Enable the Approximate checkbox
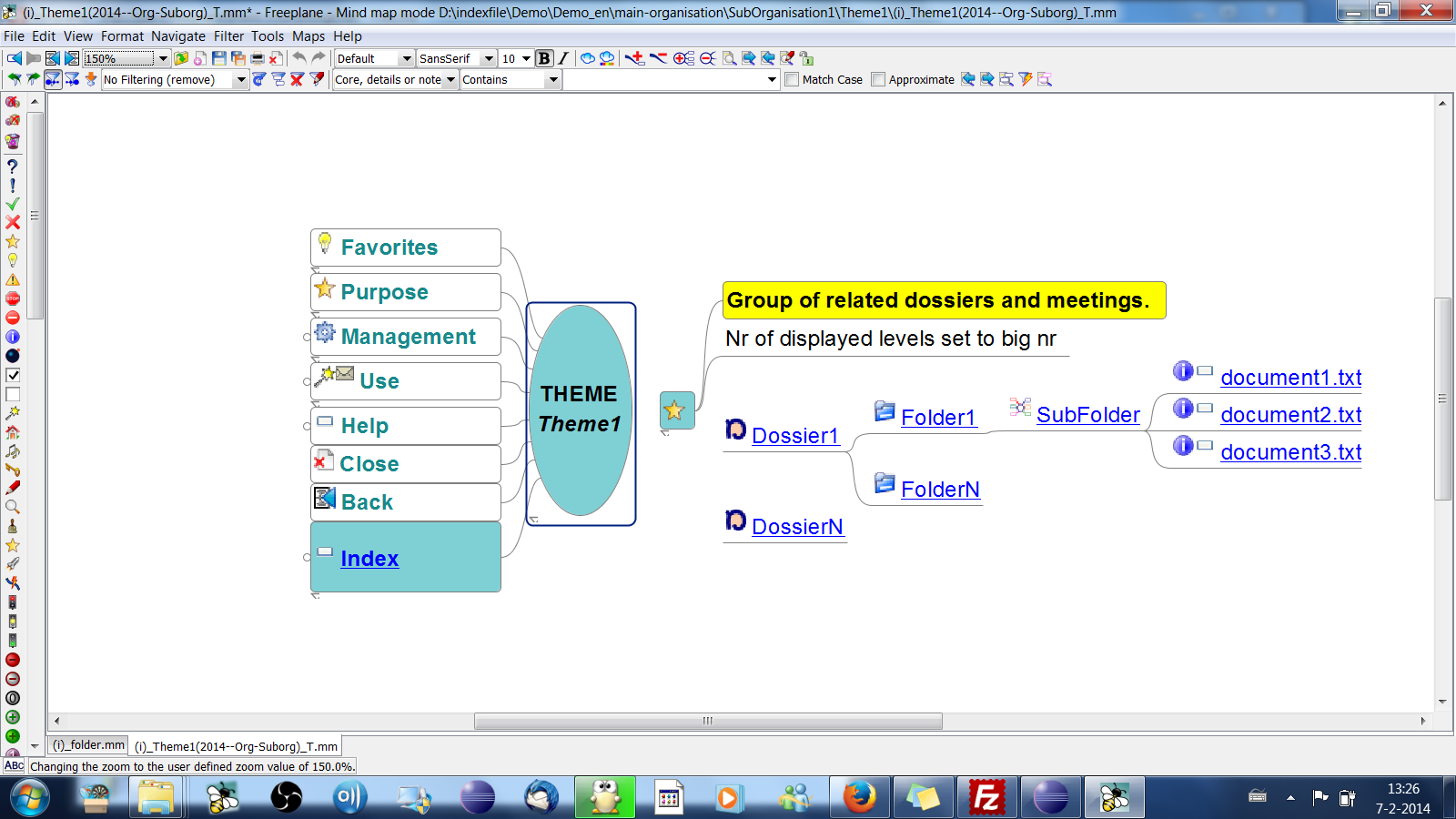 (x=878, y=80)
